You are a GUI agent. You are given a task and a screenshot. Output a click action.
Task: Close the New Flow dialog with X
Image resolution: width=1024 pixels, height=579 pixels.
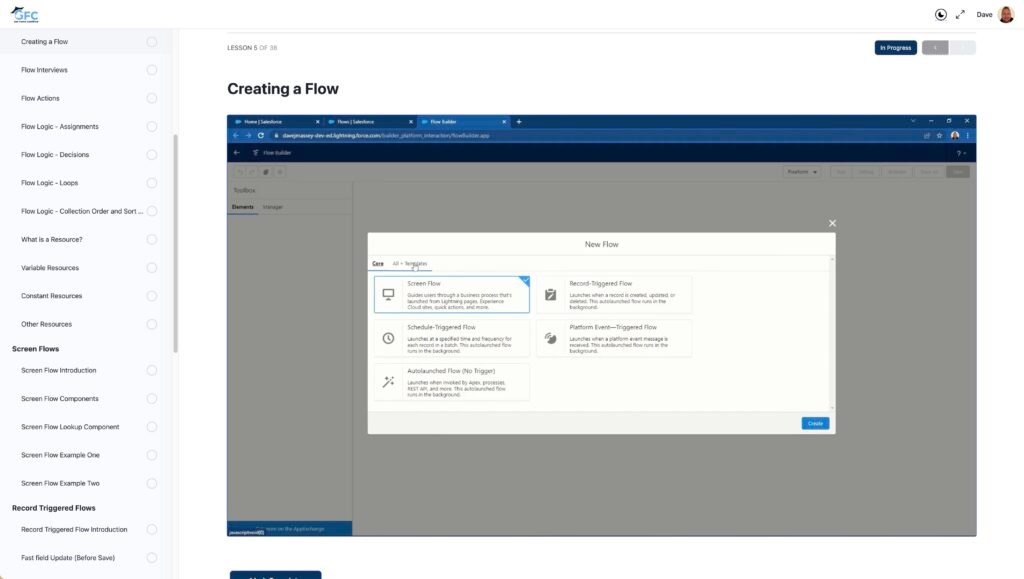click(x=832, y=223)
